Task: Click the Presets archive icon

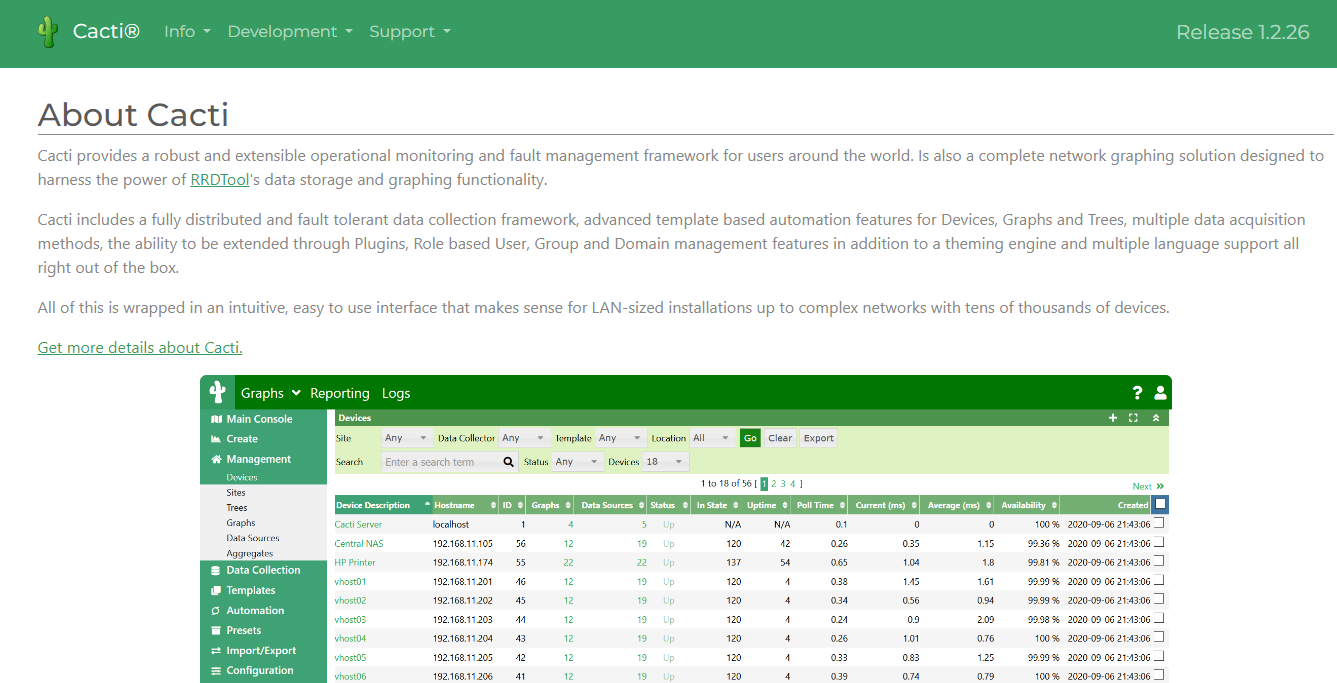Action: click(216, 630)
